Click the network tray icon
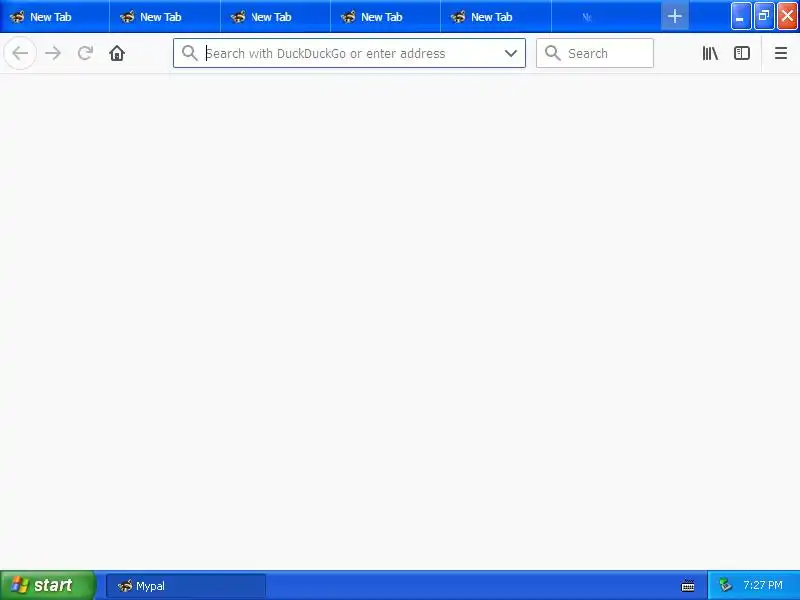 (725, 585)
